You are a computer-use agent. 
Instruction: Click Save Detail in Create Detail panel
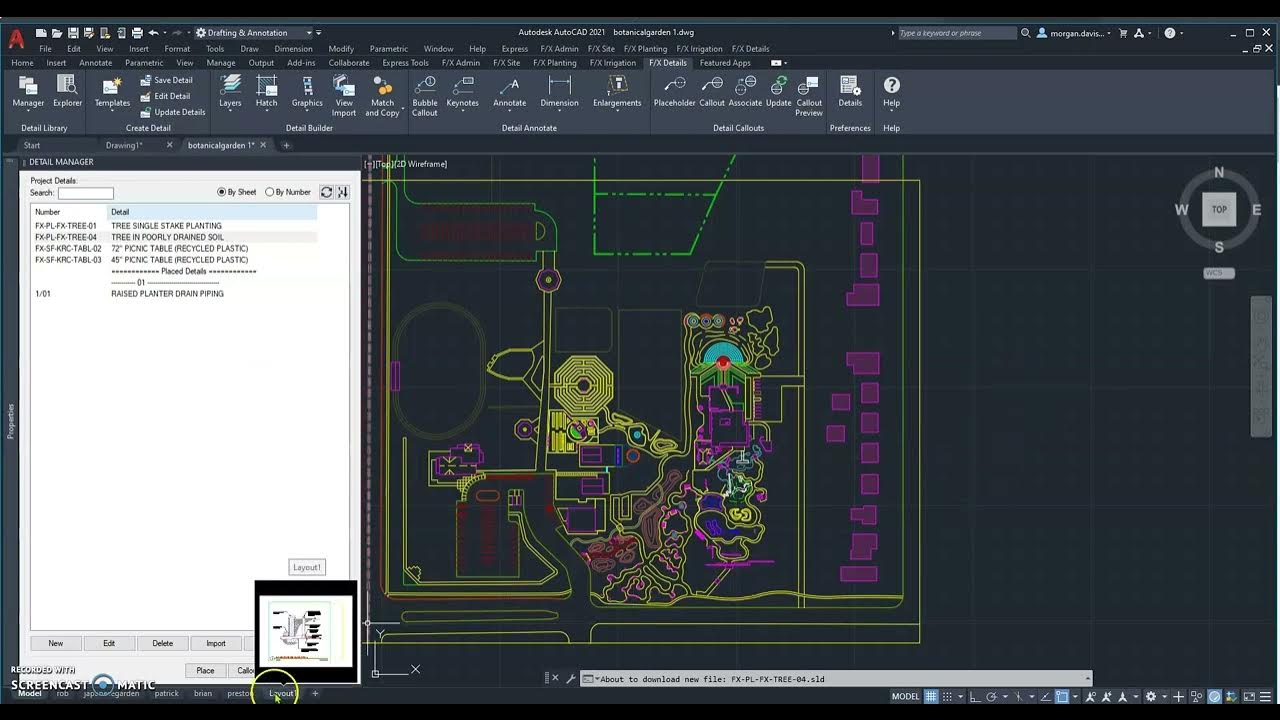(165, 80)
